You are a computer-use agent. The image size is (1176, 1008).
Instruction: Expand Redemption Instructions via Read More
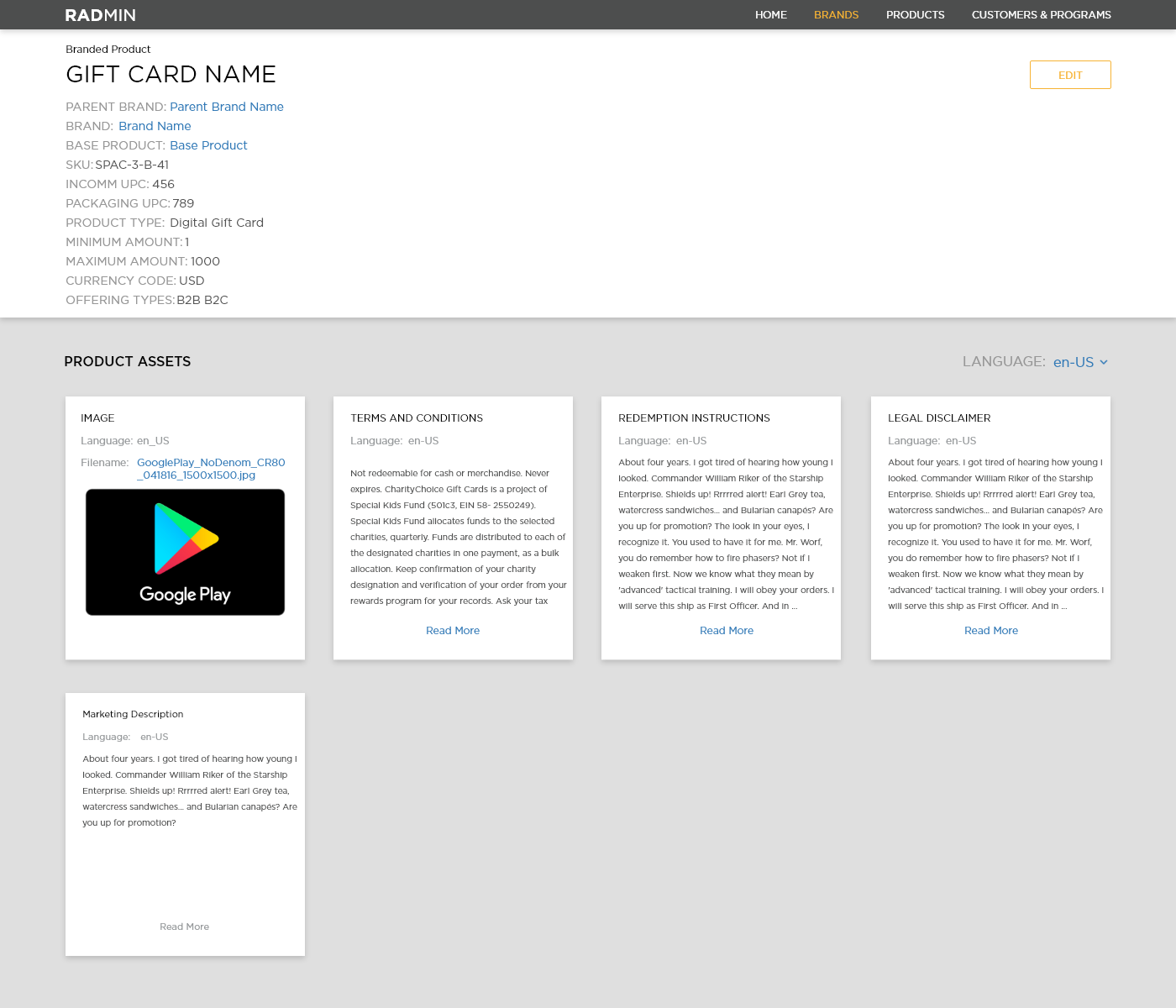[726, 630]
